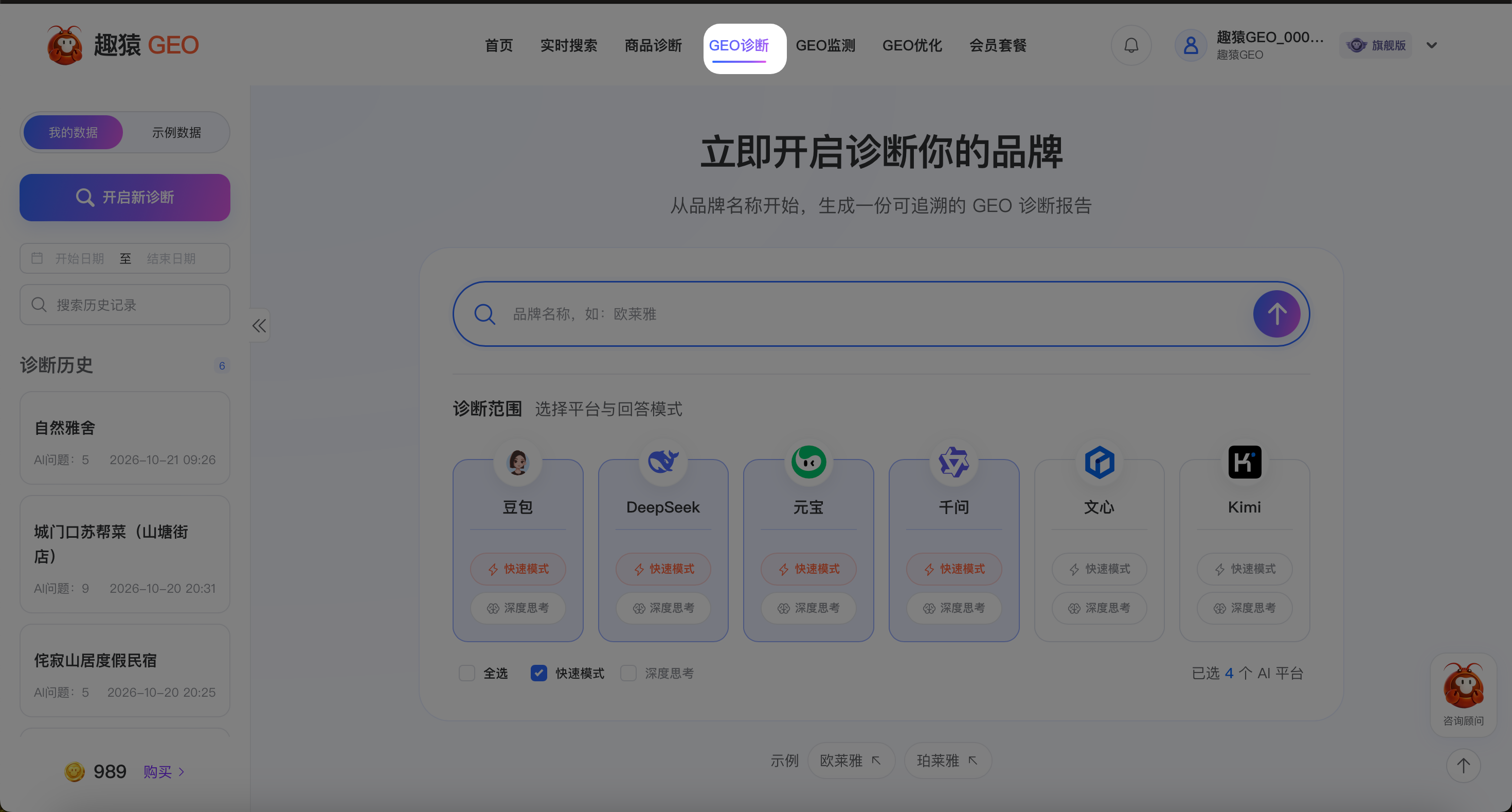Select the 我的数据 tab
This screenshot has width=1512, height=812.
[x=74, y=132]
